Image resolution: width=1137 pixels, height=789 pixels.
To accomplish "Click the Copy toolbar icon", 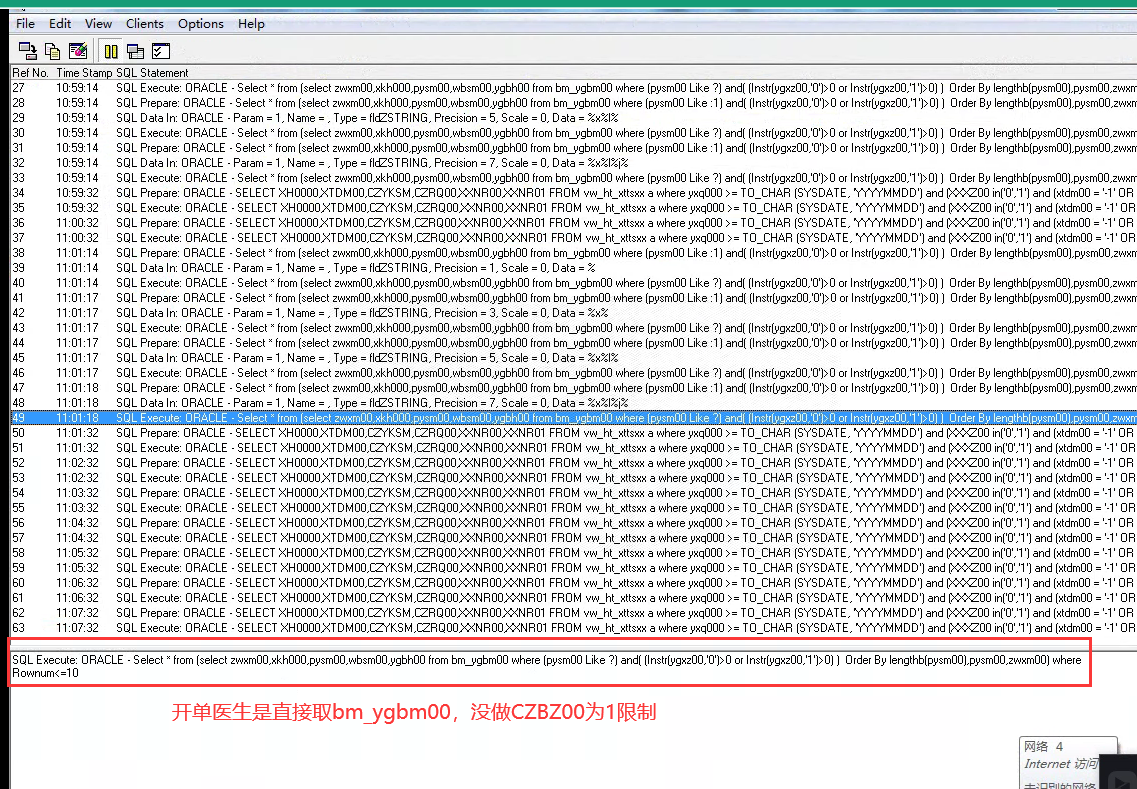I will pos(53,51).
